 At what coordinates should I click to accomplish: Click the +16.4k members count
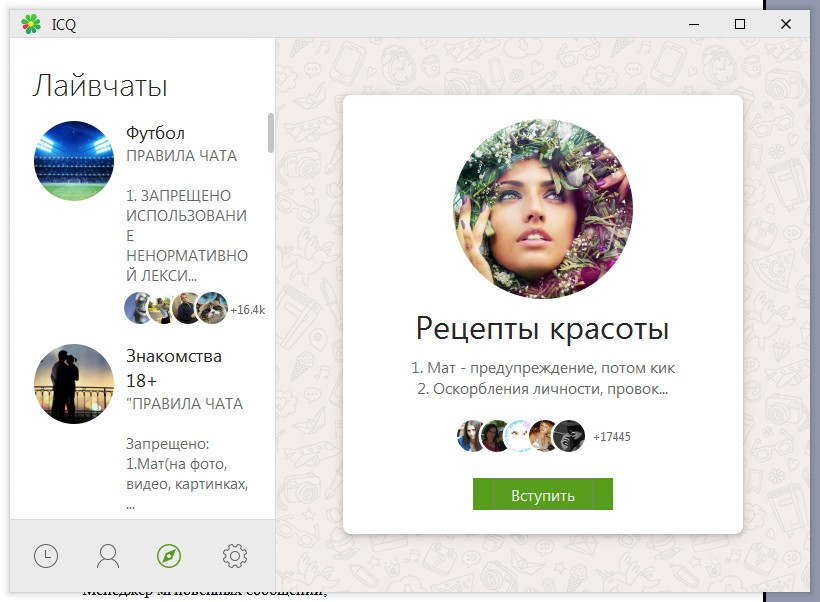tap(248, 310)
